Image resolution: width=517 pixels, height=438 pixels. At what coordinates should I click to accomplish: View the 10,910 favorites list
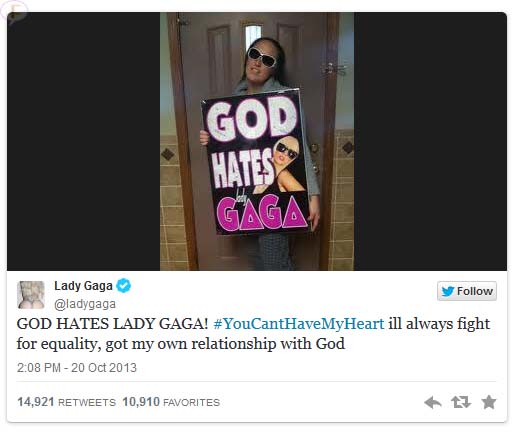coord(171,402)
